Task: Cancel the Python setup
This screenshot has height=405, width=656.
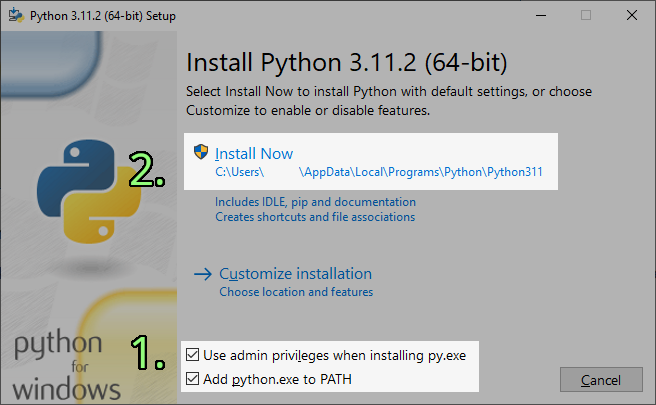Action: click(x=601, y=380)
